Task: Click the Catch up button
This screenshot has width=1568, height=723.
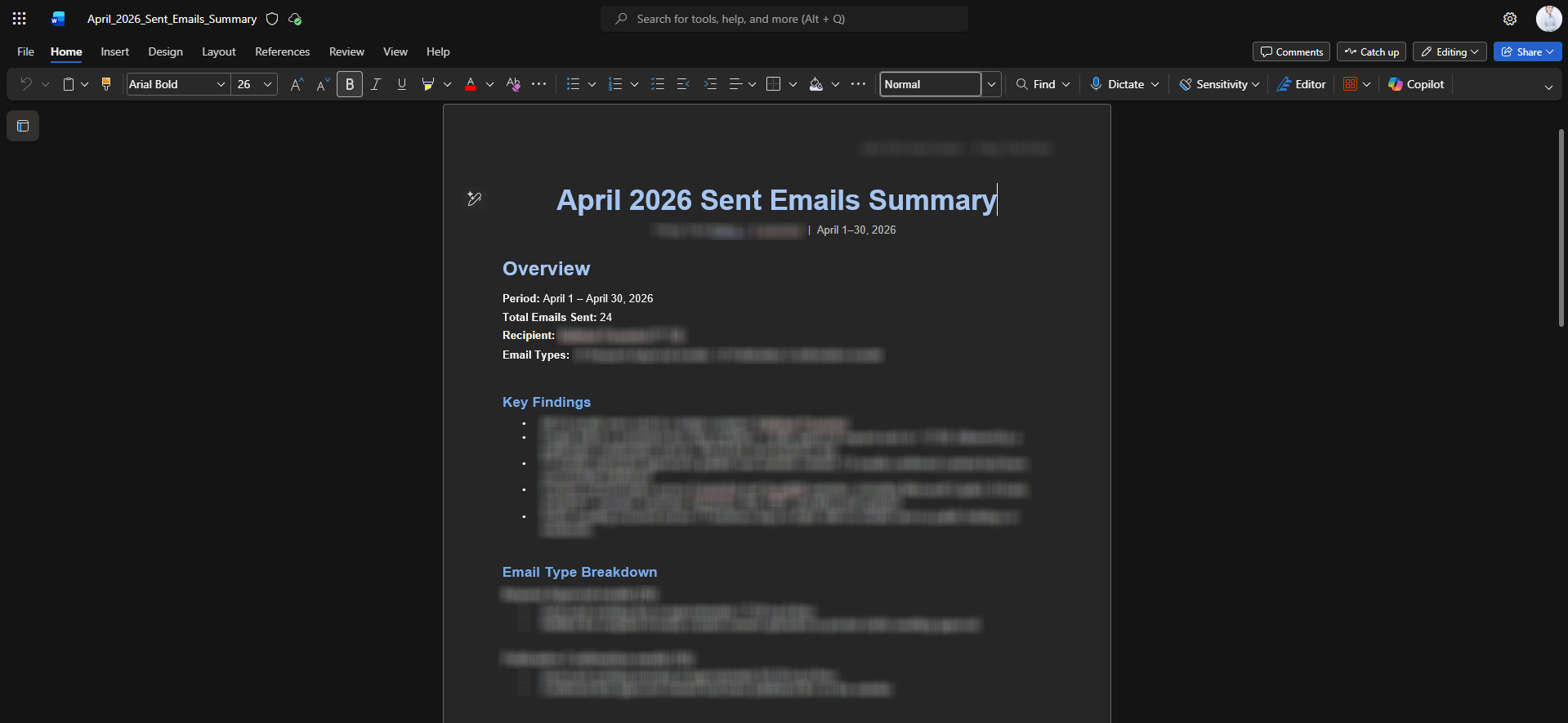Action: click(1371, 51)
